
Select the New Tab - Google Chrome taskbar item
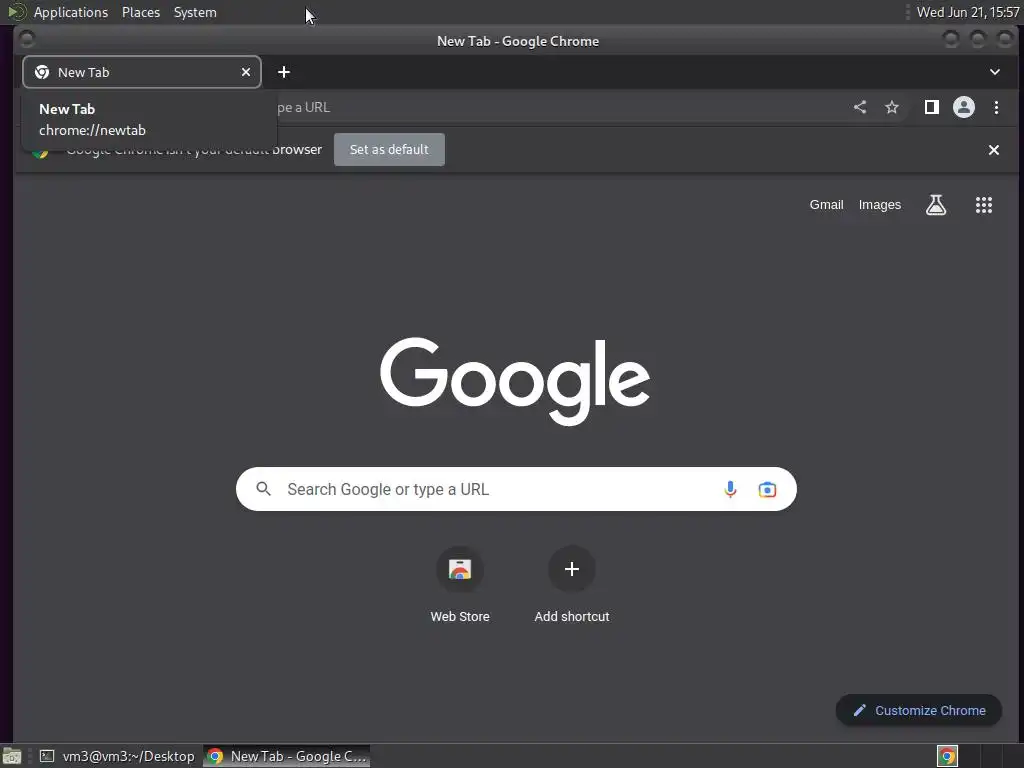tap(287, 756)
